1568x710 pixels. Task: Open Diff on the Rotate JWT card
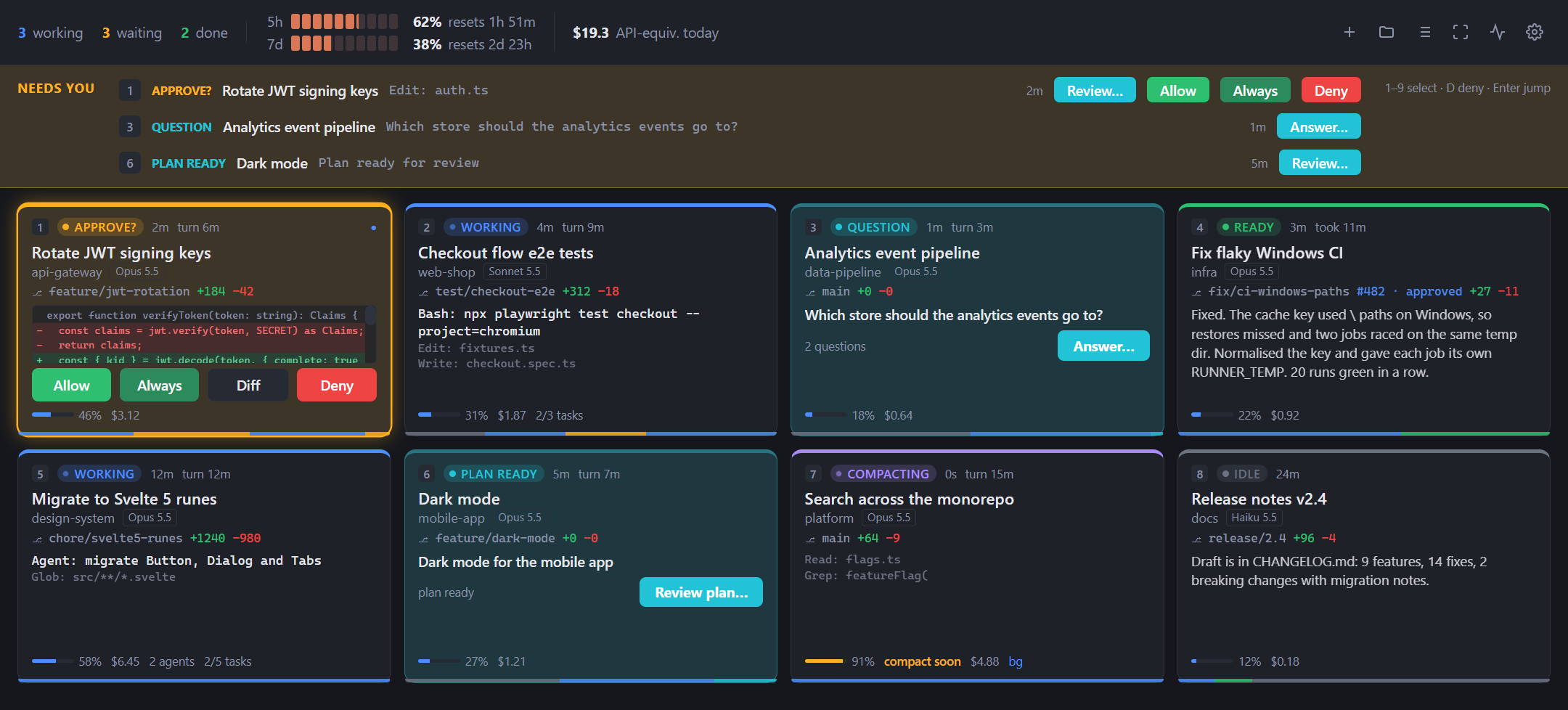pyautogui.click(x=248, y=385)
